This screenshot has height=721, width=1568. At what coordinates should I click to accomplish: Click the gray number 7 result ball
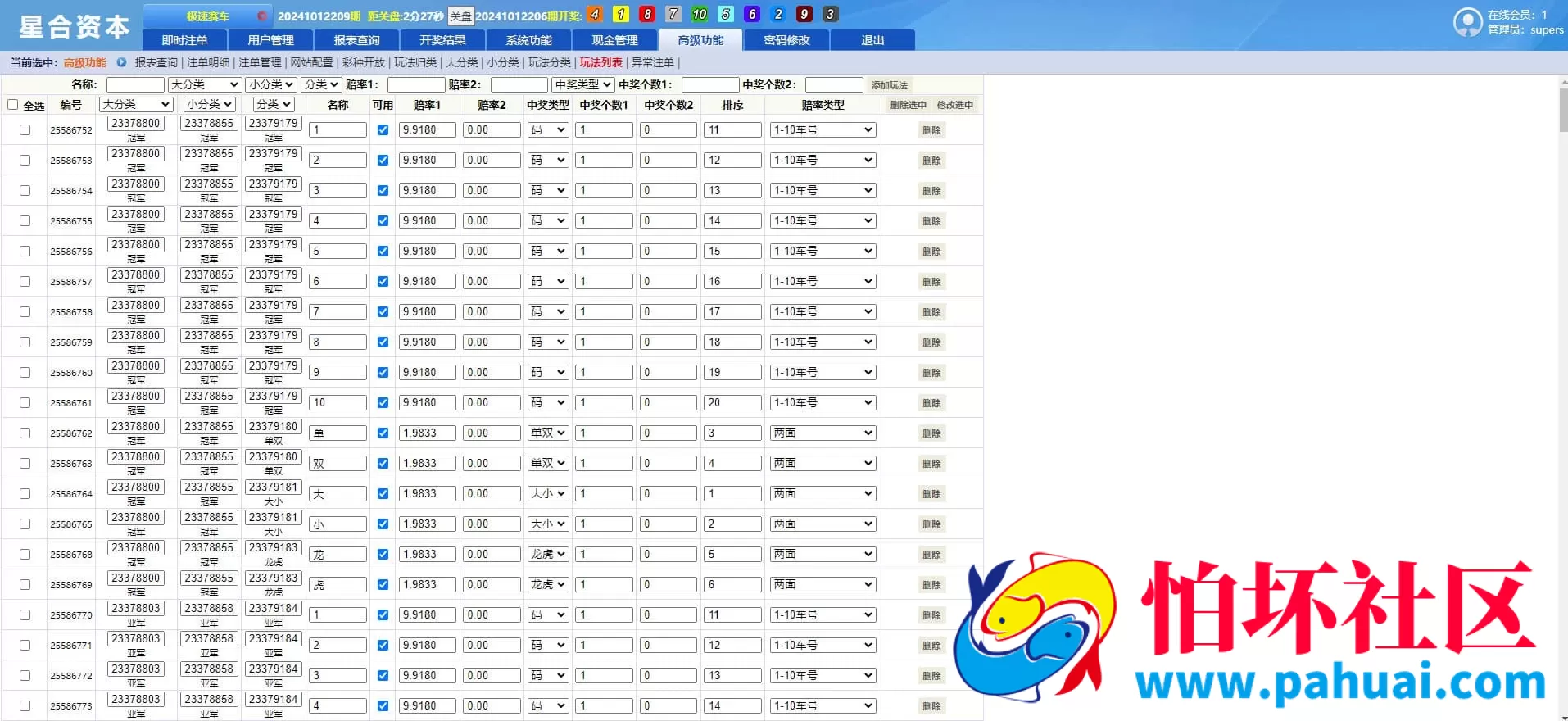tap(673, 14)
